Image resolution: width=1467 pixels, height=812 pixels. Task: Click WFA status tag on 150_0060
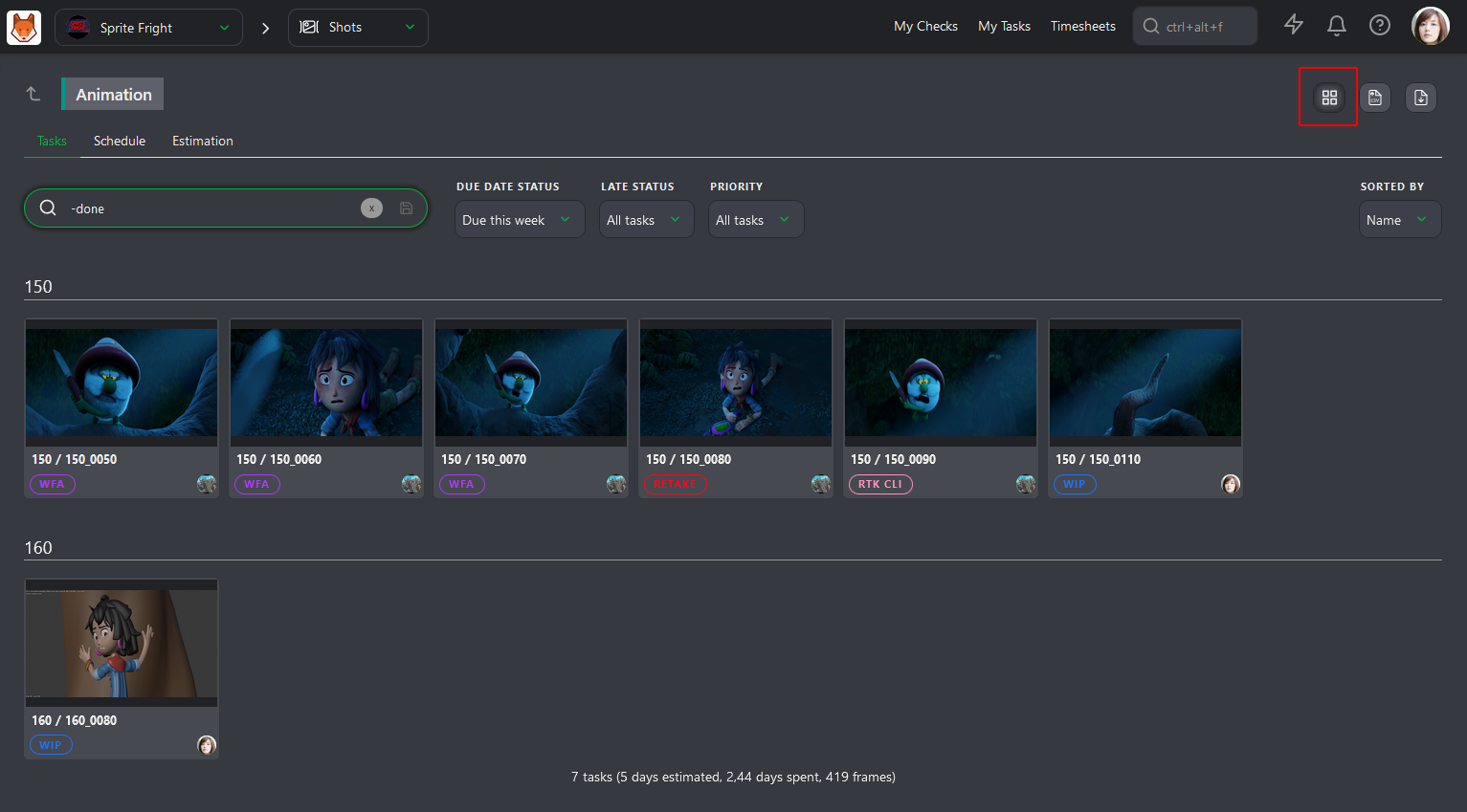click(x=256, y=484)
